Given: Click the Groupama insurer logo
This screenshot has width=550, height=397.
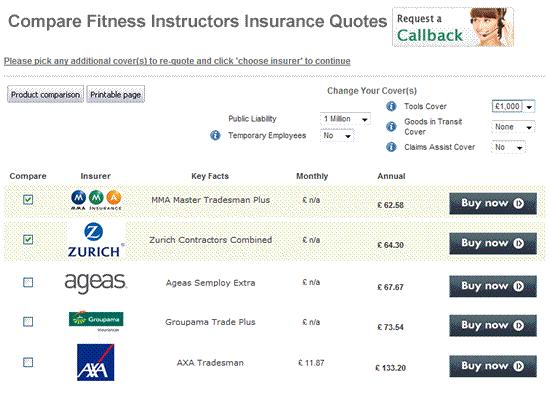Looking at the screenshot, I should 96,321.
